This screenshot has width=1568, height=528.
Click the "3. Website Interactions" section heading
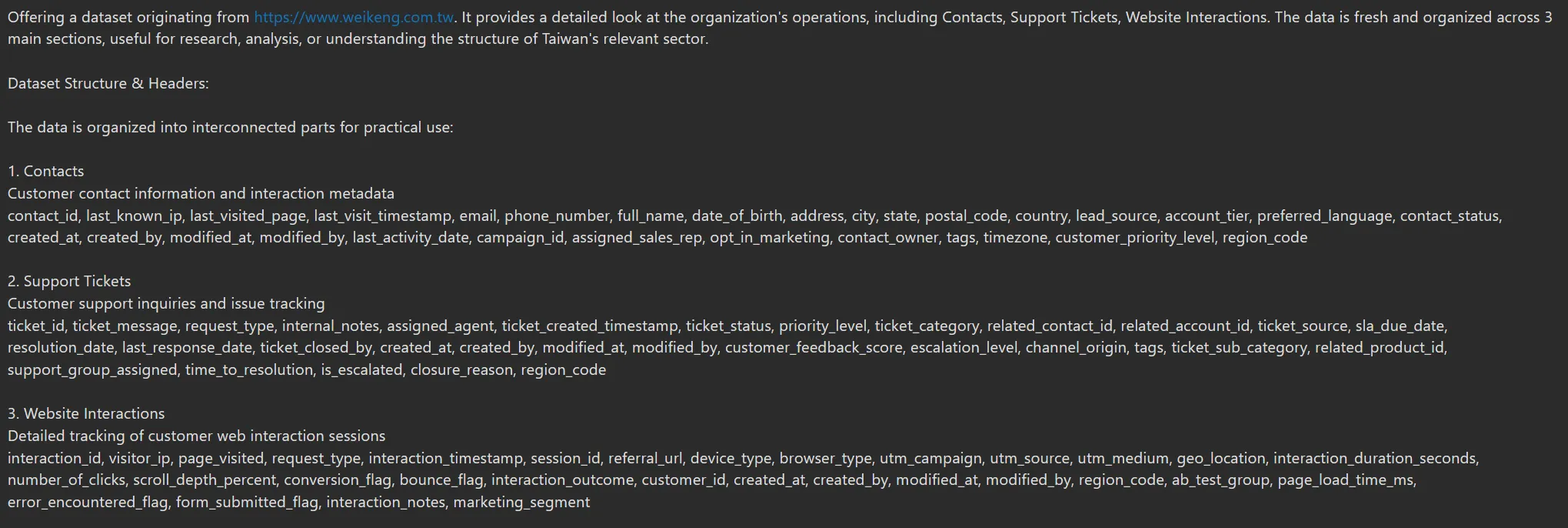[x=86, y=413]
